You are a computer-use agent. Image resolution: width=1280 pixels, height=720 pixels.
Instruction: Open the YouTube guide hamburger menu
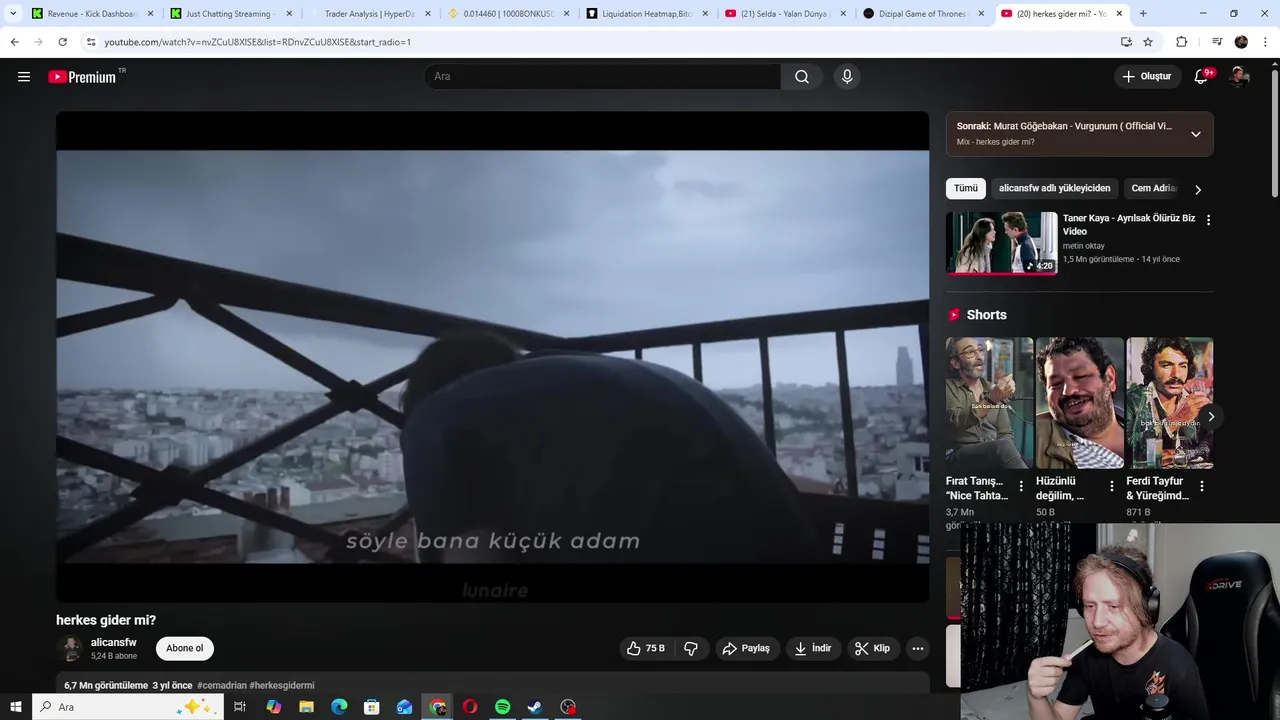(x=24, y=77)
